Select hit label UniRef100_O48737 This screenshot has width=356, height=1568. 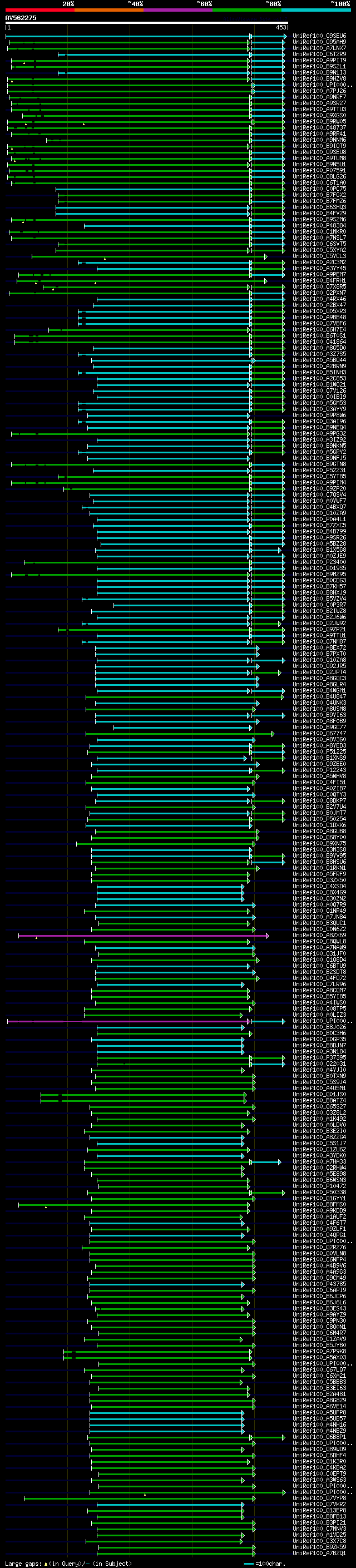tap(319, 128)
